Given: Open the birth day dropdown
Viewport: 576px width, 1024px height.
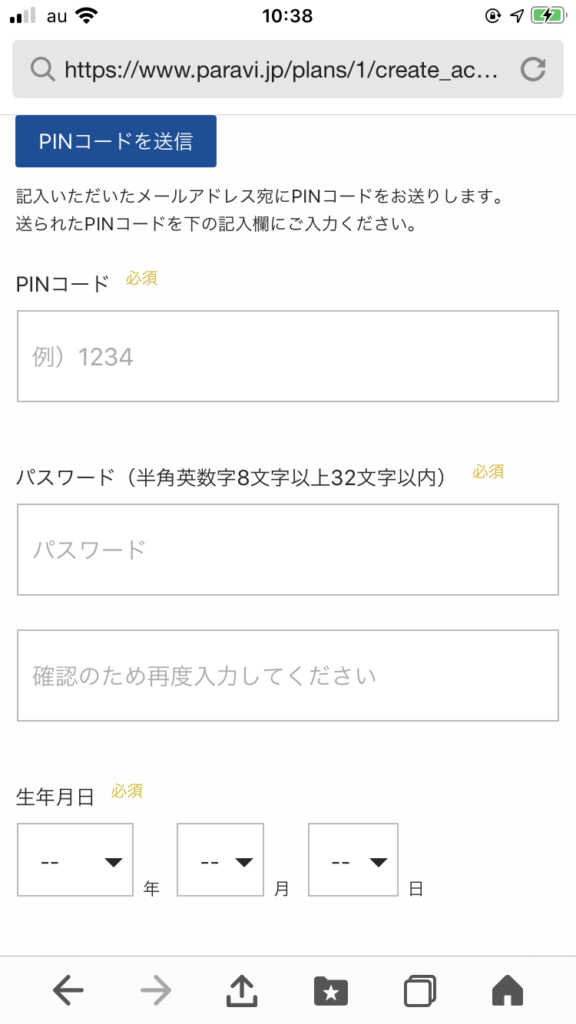Looking at the screenshot, I should pyautogui.click(x=353, y=859).
